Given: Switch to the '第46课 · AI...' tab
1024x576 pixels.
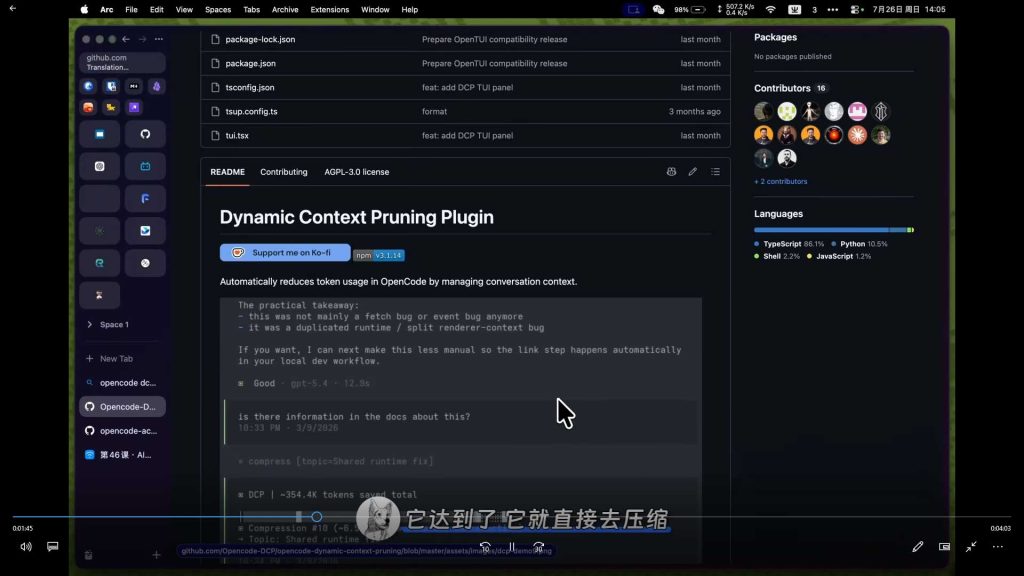Looking at the screenshot, I should coord(122,455).
